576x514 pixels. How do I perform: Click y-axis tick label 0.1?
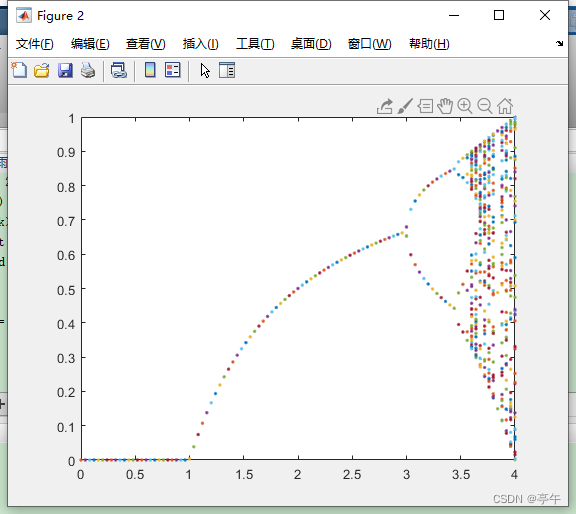point(66,427)
